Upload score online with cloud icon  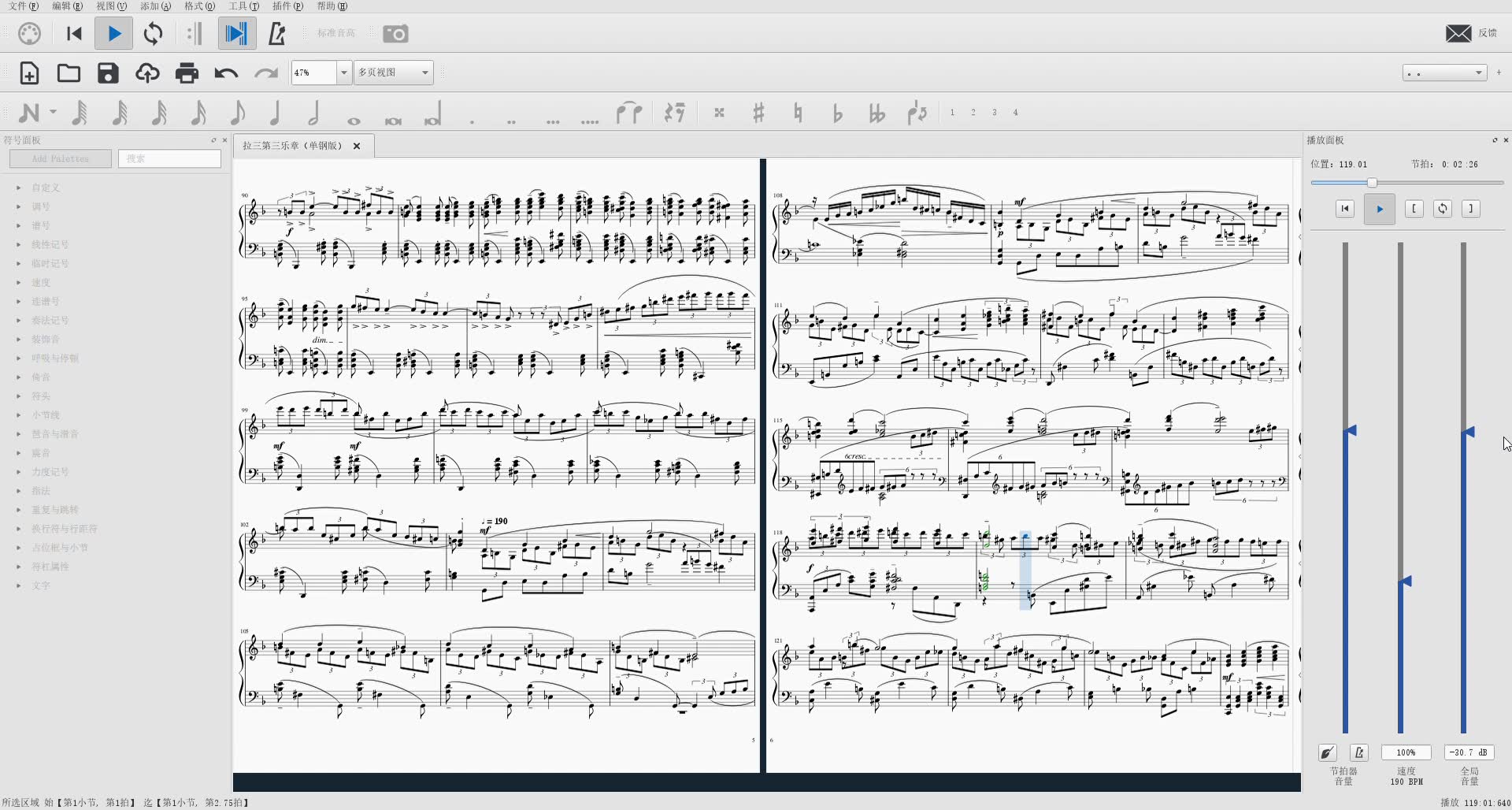(x=147, y=73)
